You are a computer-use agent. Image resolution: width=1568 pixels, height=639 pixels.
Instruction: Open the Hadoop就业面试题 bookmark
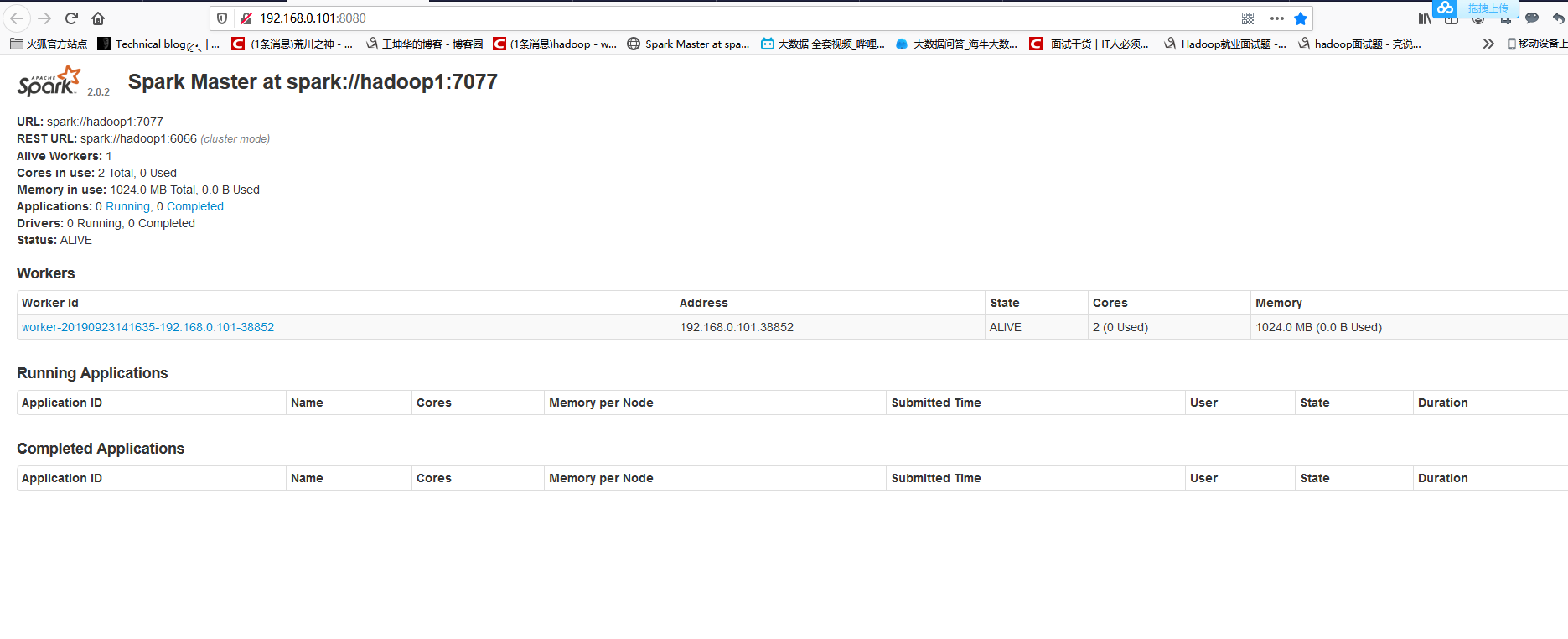(1225, 44)
